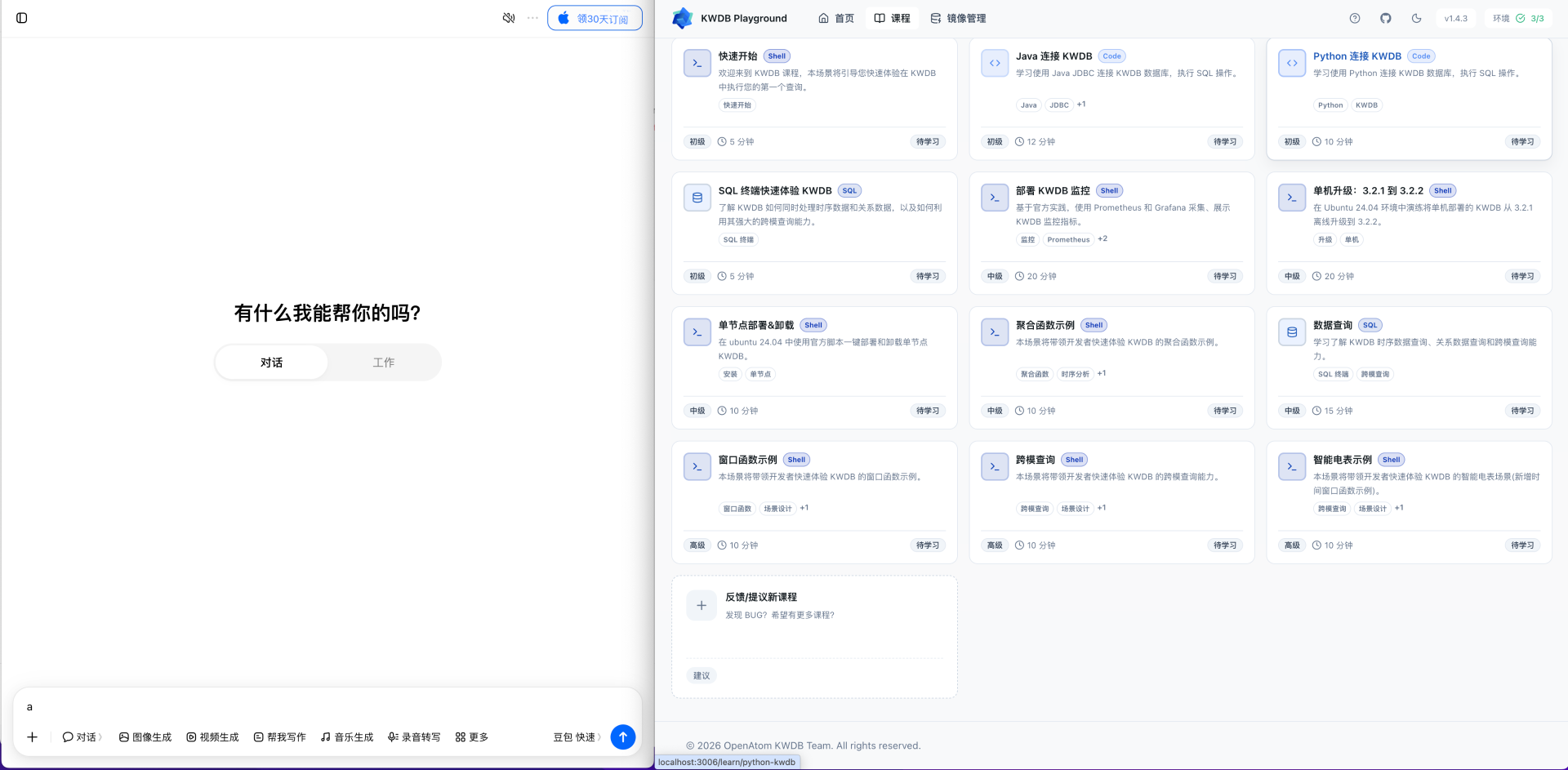Screen dimensions: 1568x770
Task: Send message with the blue arrow button
Action: click(x=623, y=737)
